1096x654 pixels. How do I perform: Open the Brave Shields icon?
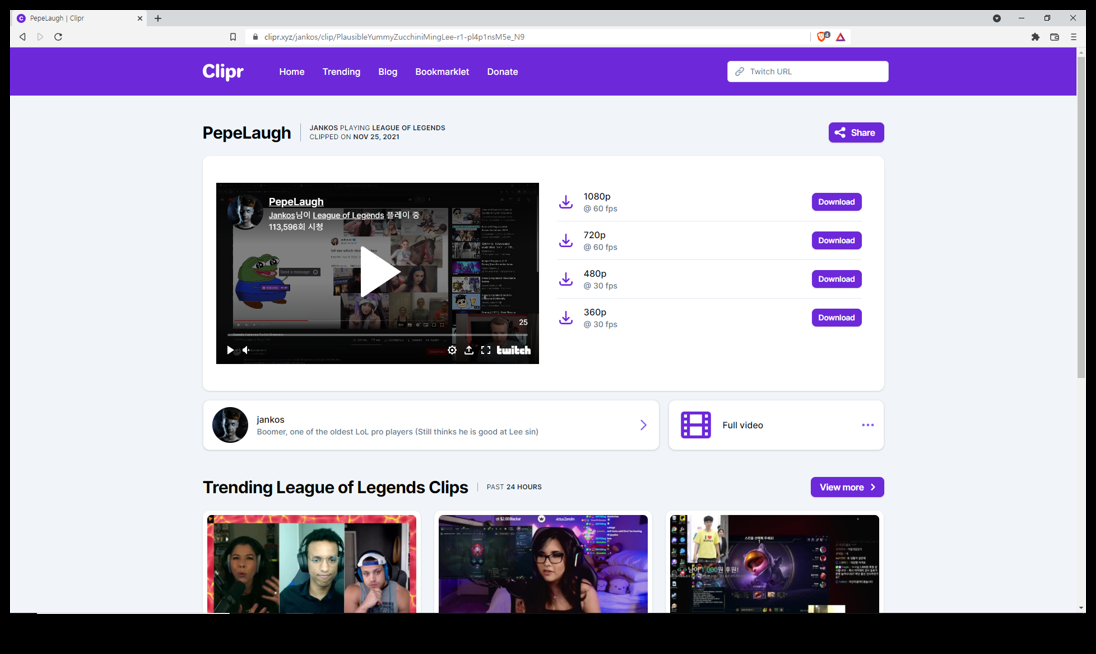point(823,37)
